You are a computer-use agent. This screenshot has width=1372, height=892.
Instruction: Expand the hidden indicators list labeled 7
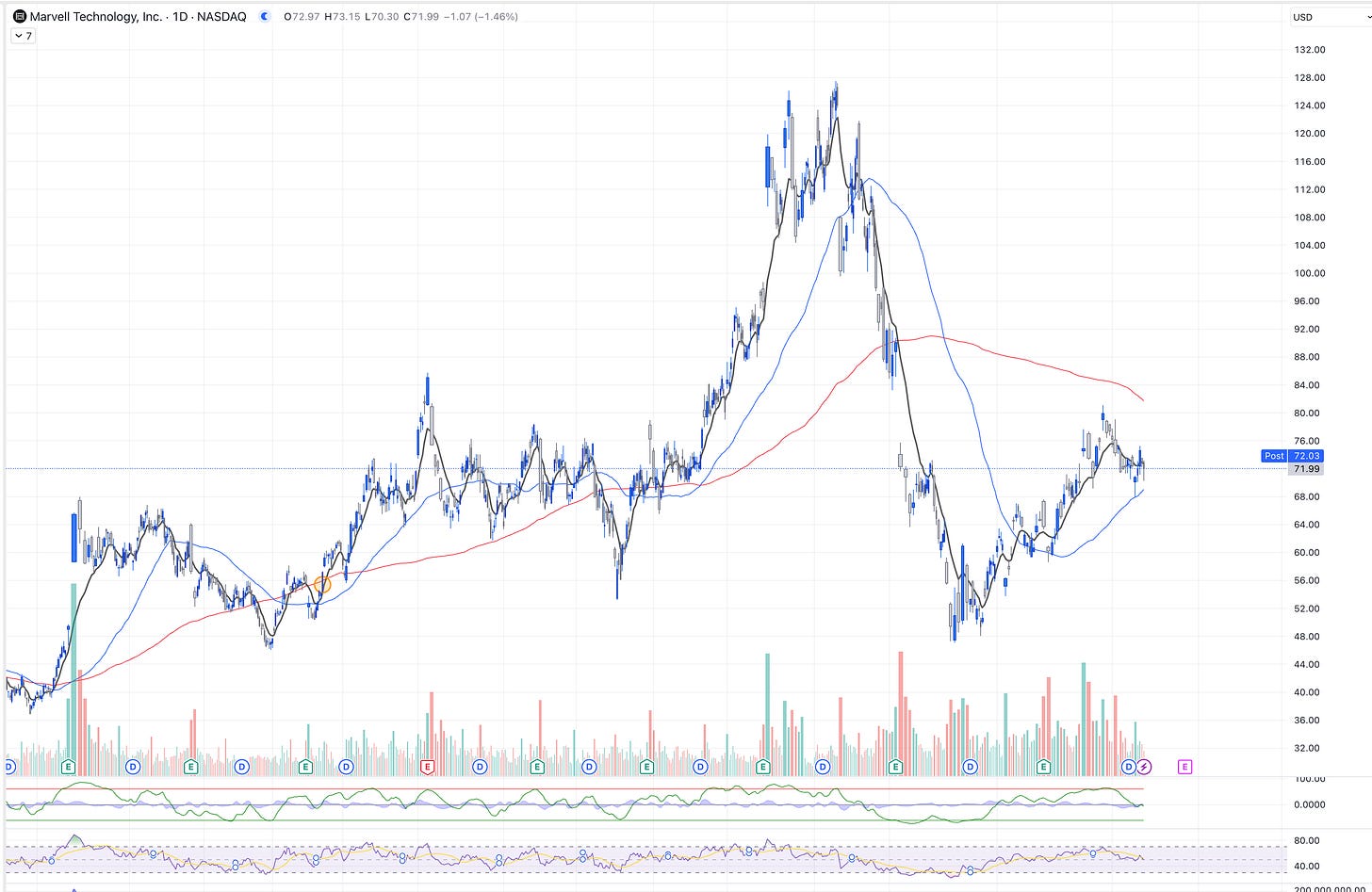(21, 36)
